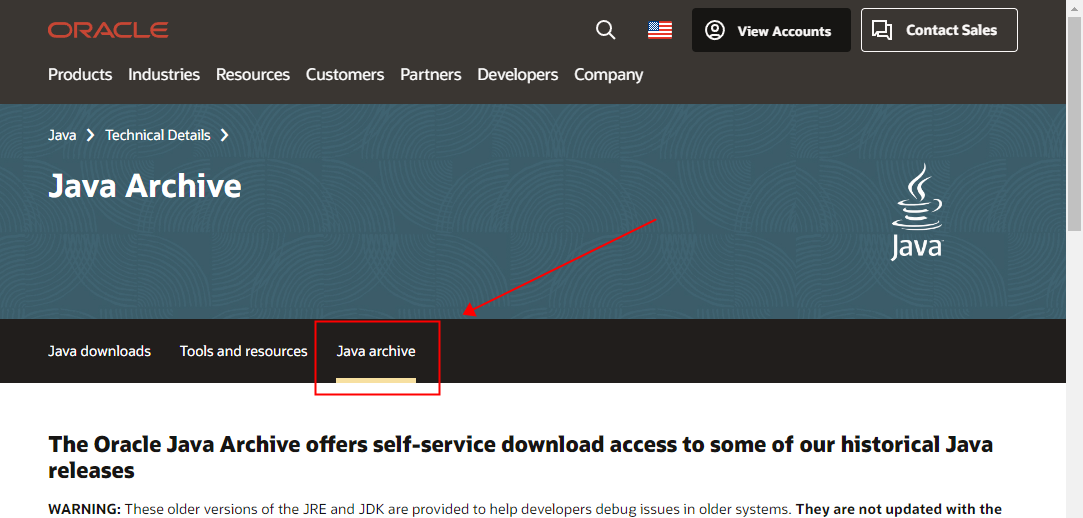The width and height of the screenshot is (1083, 518).
Task: Click the page vertical scrollbar thumb
Action: [1075, 124]
